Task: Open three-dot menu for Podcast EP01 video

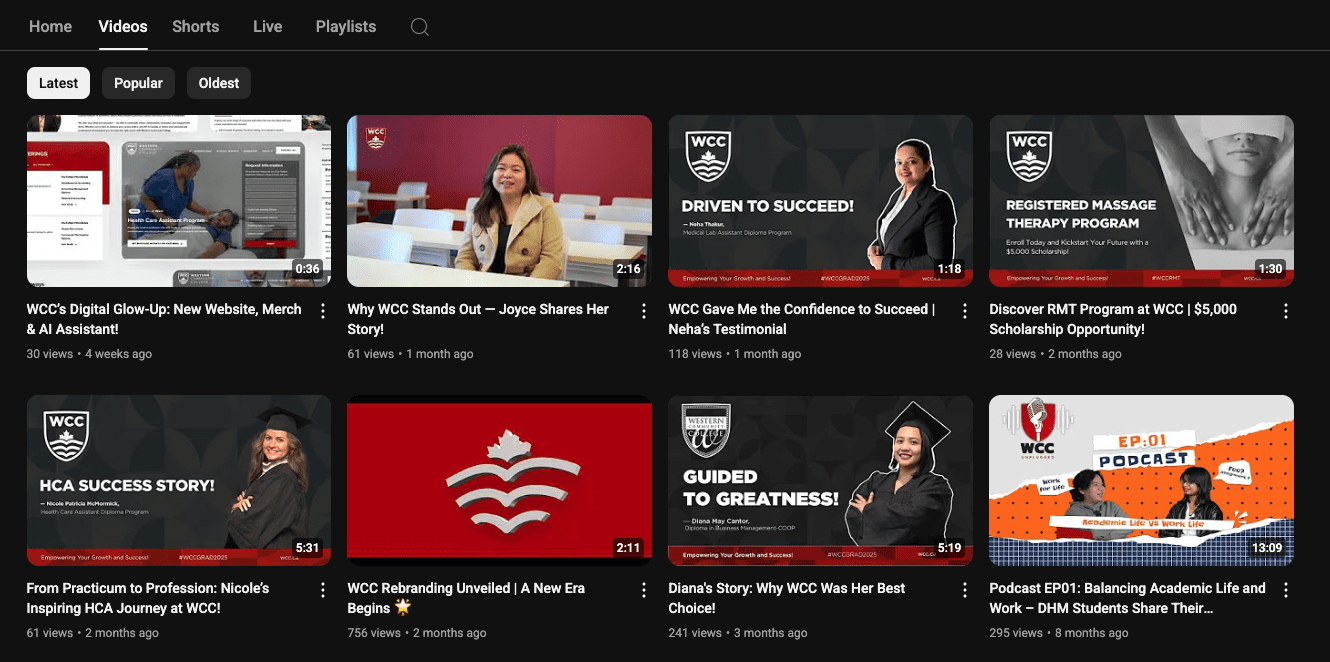Action: click(x=1286, y=590)
